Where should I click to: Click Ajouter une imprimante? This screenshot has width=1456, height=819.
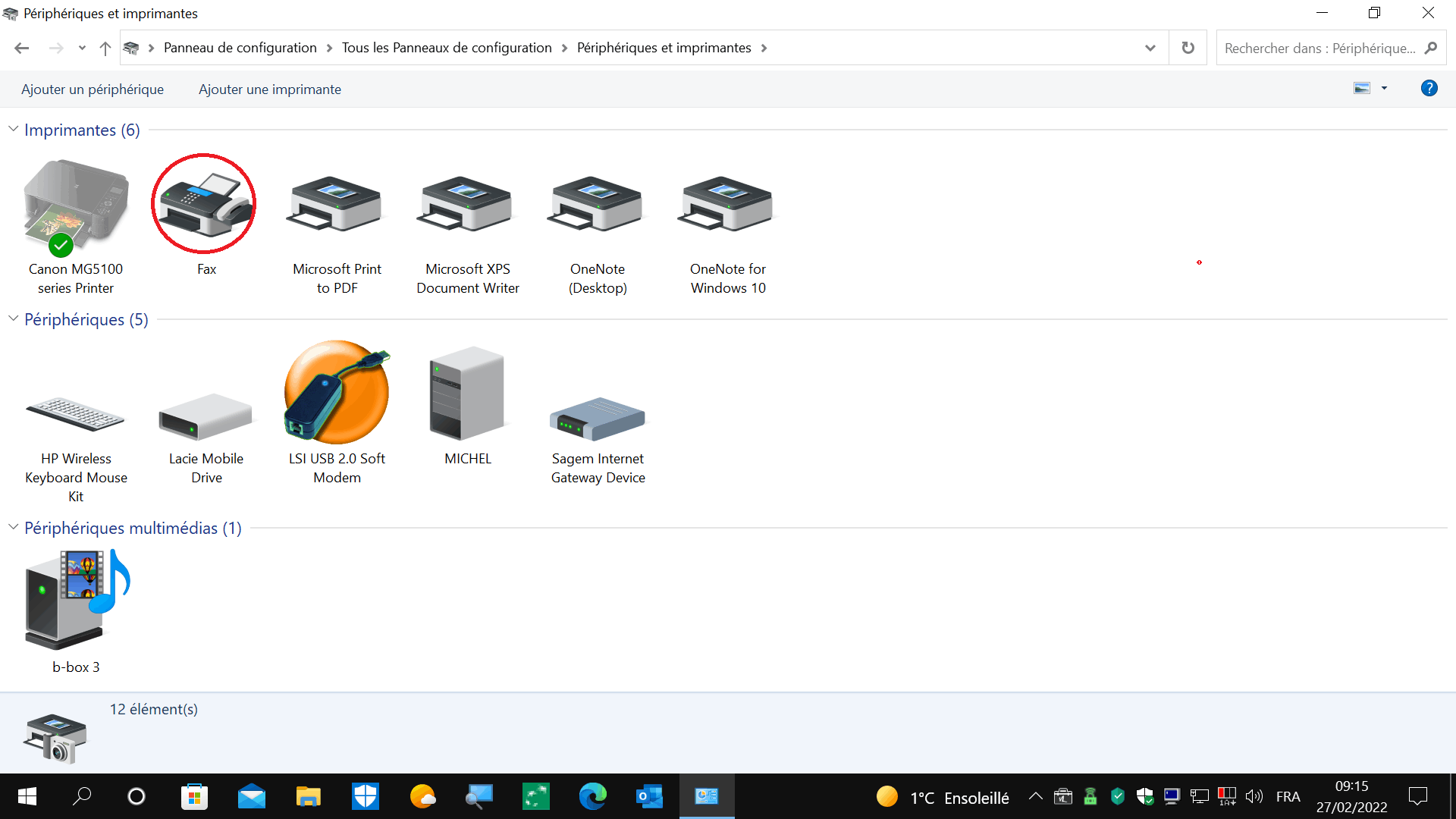point(270,89)
